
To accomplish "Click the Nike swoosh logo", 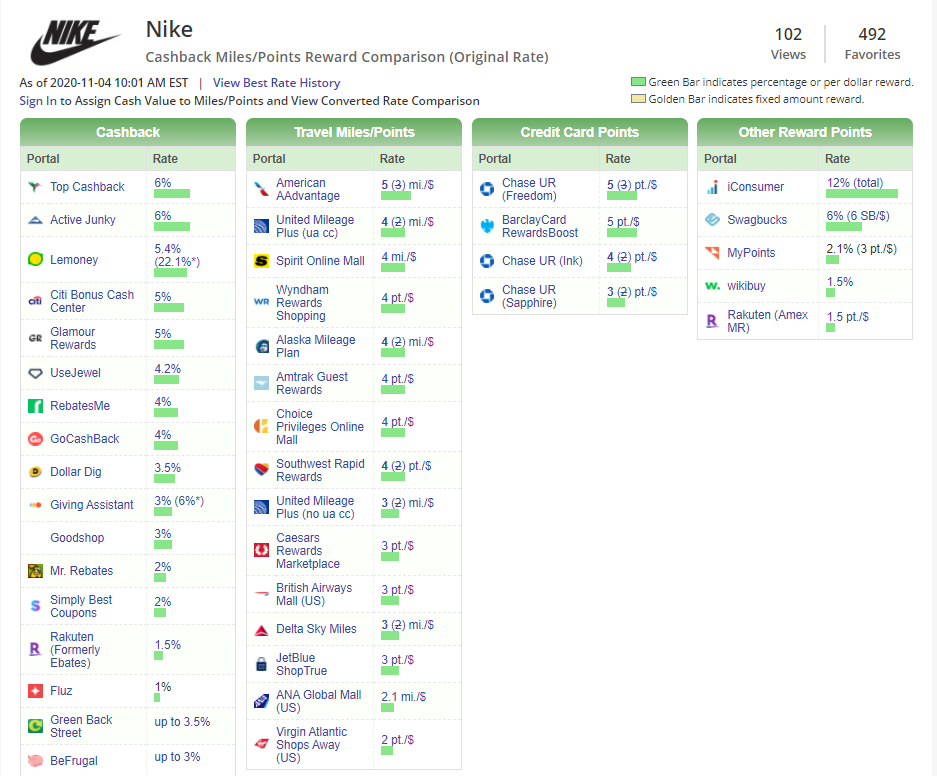I will (x=76, y=43).
